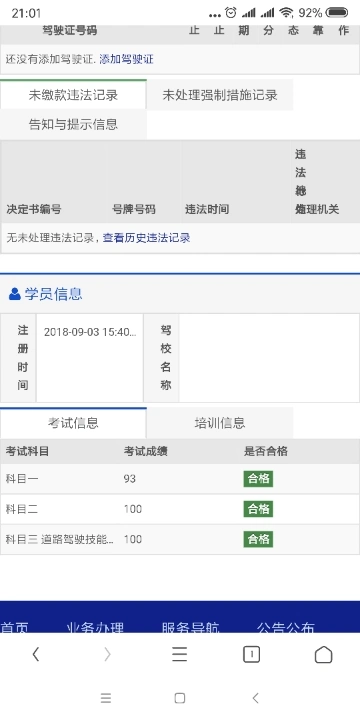Viewport: 360px width, 720px height.
Task: Go to the browser home icon
Action: (x=323, y=654)
